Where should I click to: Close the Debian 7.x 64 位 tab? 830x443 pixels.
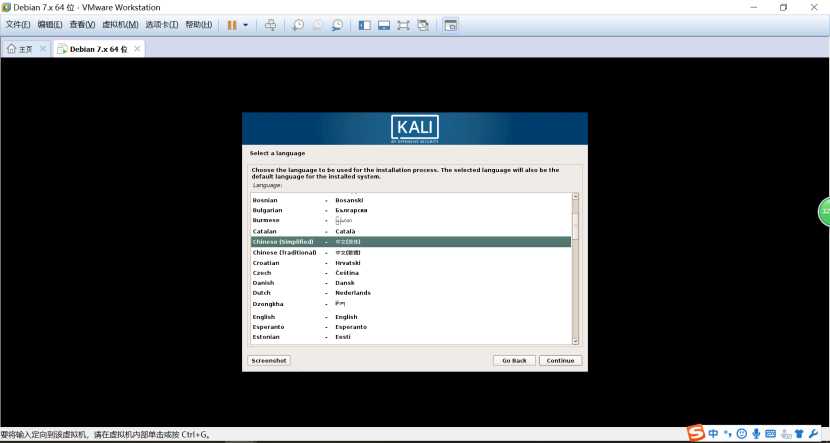click(x=137, y=49)
